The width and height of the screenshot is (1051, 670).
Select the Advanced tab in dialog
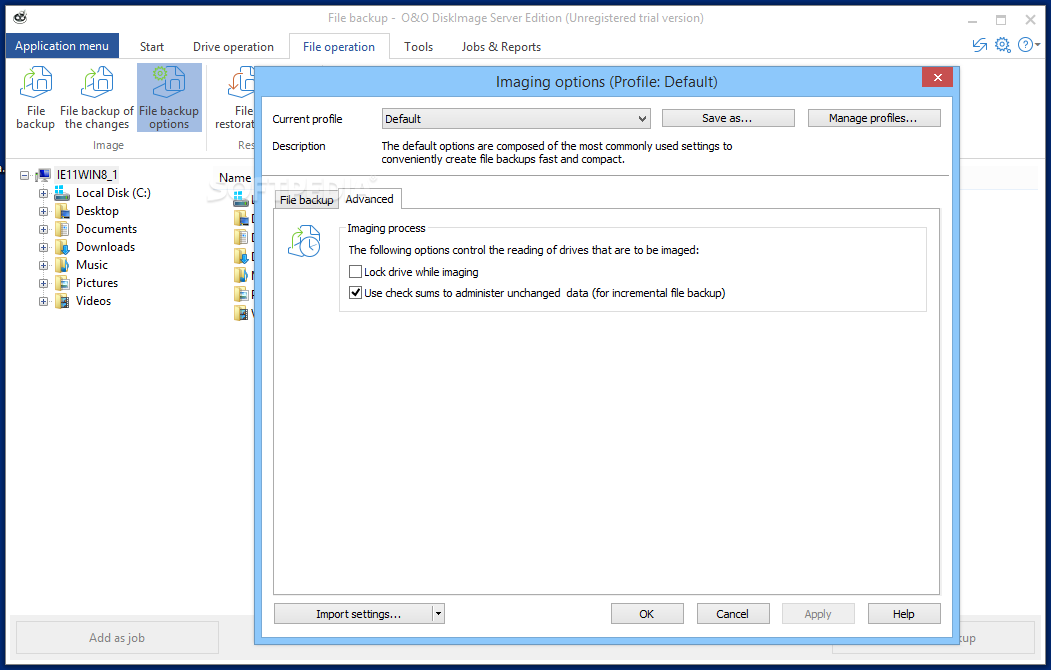click(369, 199)
